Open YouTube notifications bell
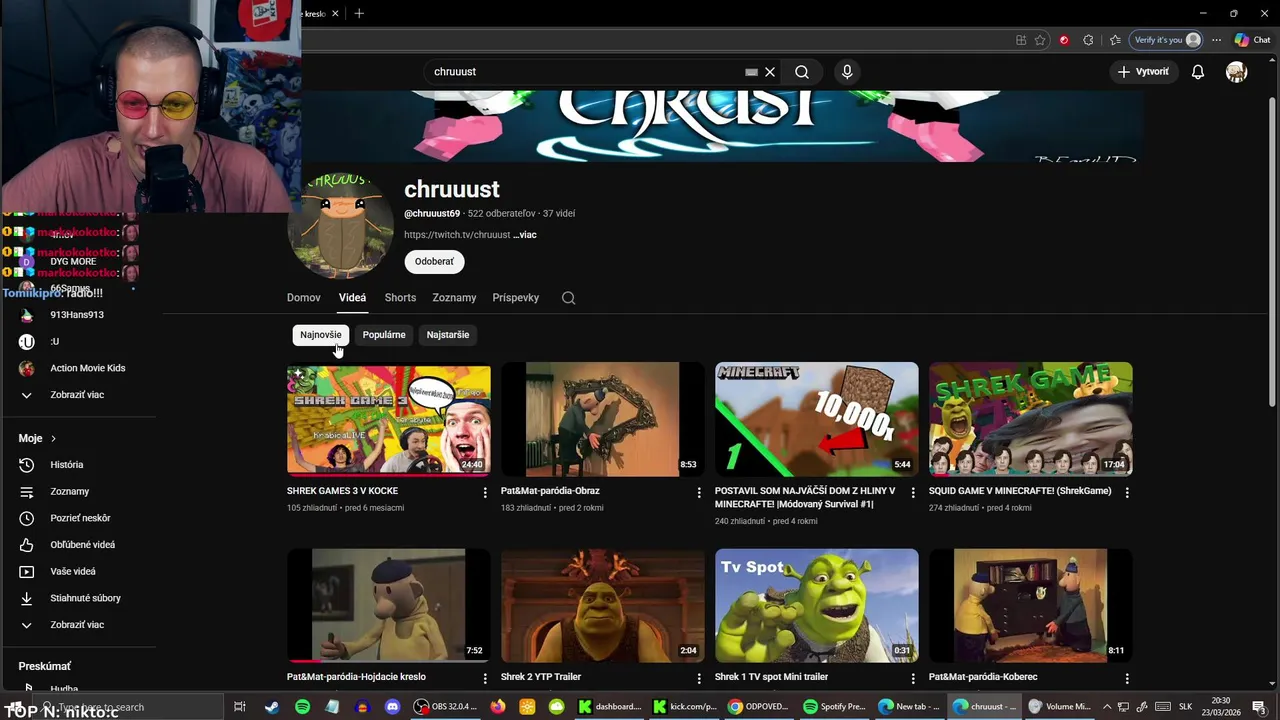 [x=1198, y=72]
